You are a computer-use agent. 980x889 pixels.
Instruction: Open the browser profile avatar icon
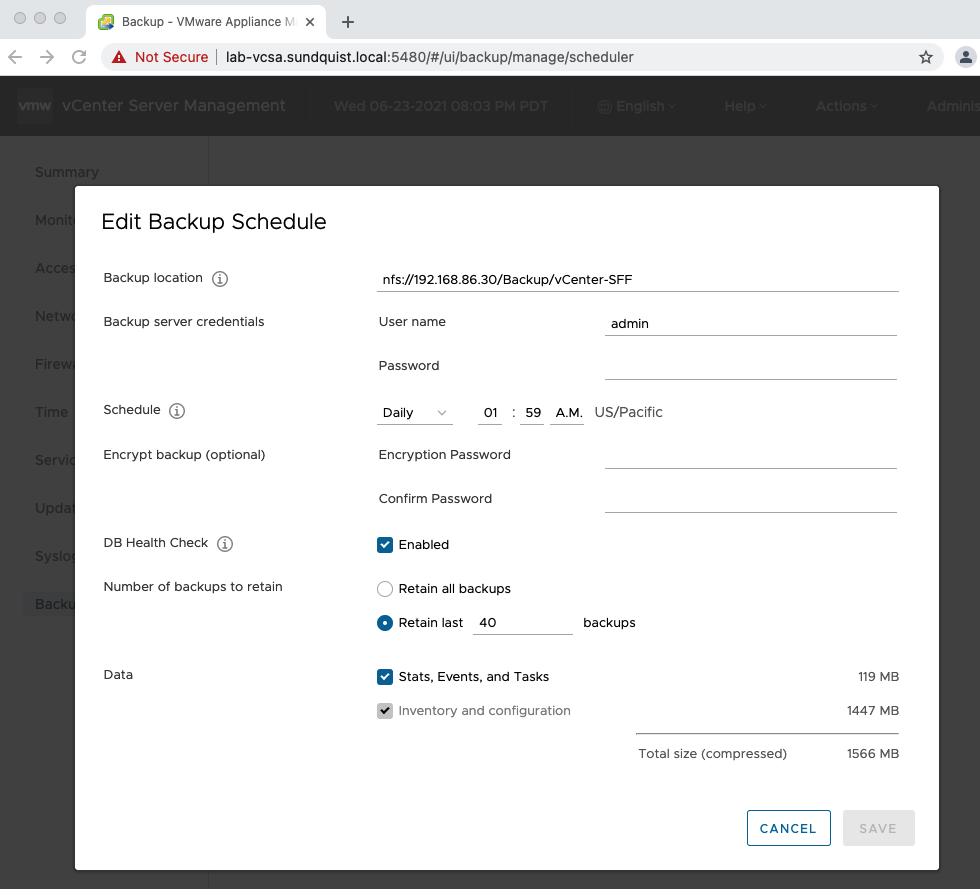coord(965,58)
